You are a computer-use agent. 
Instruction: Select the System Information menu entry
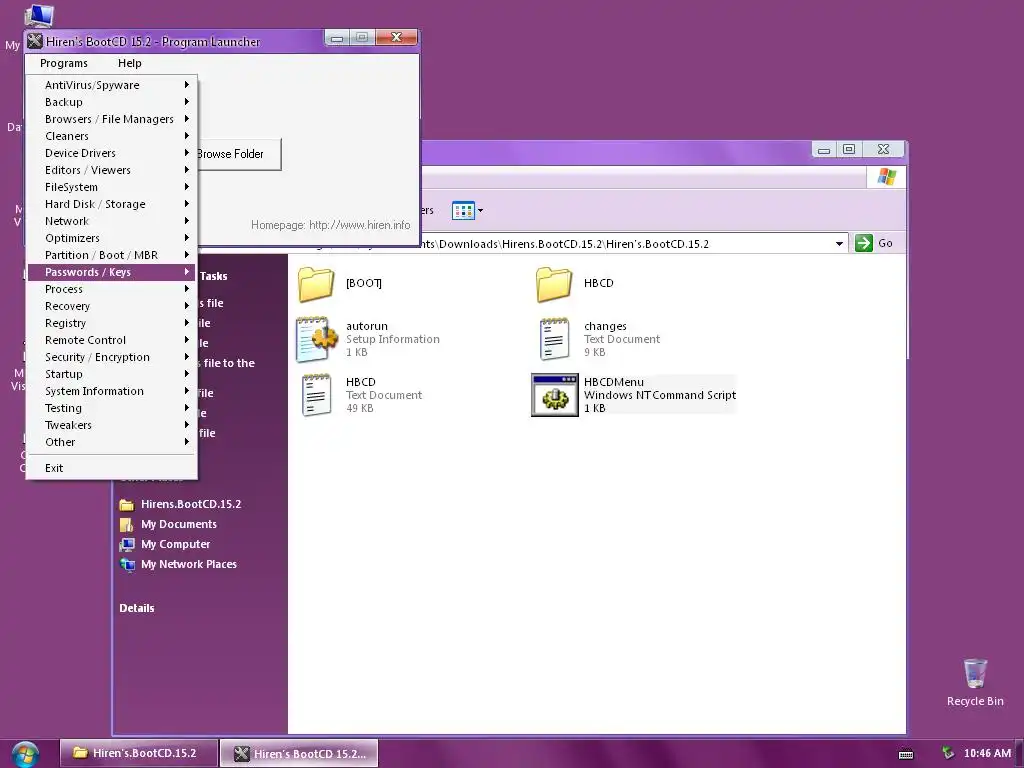(x=111, y=391)
